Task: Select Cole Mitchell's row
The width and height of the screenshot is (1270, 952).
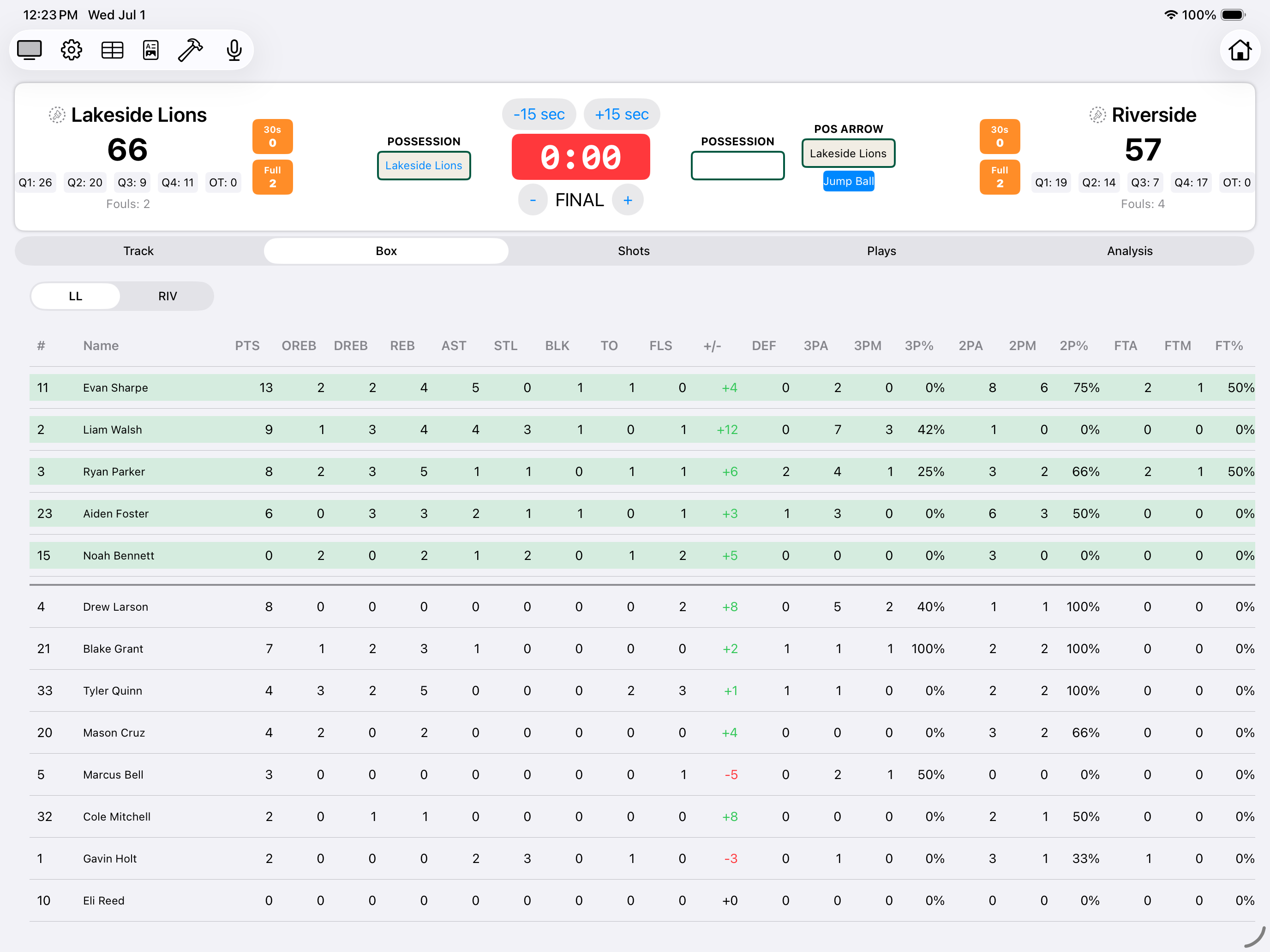Action: [x=642, y=816]
